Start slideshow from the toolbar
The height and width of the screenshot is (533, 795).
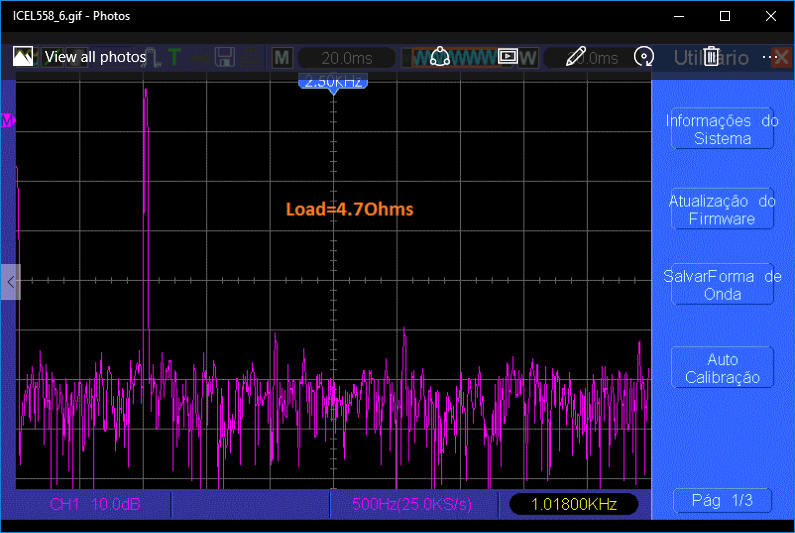[x=508, y=57]
